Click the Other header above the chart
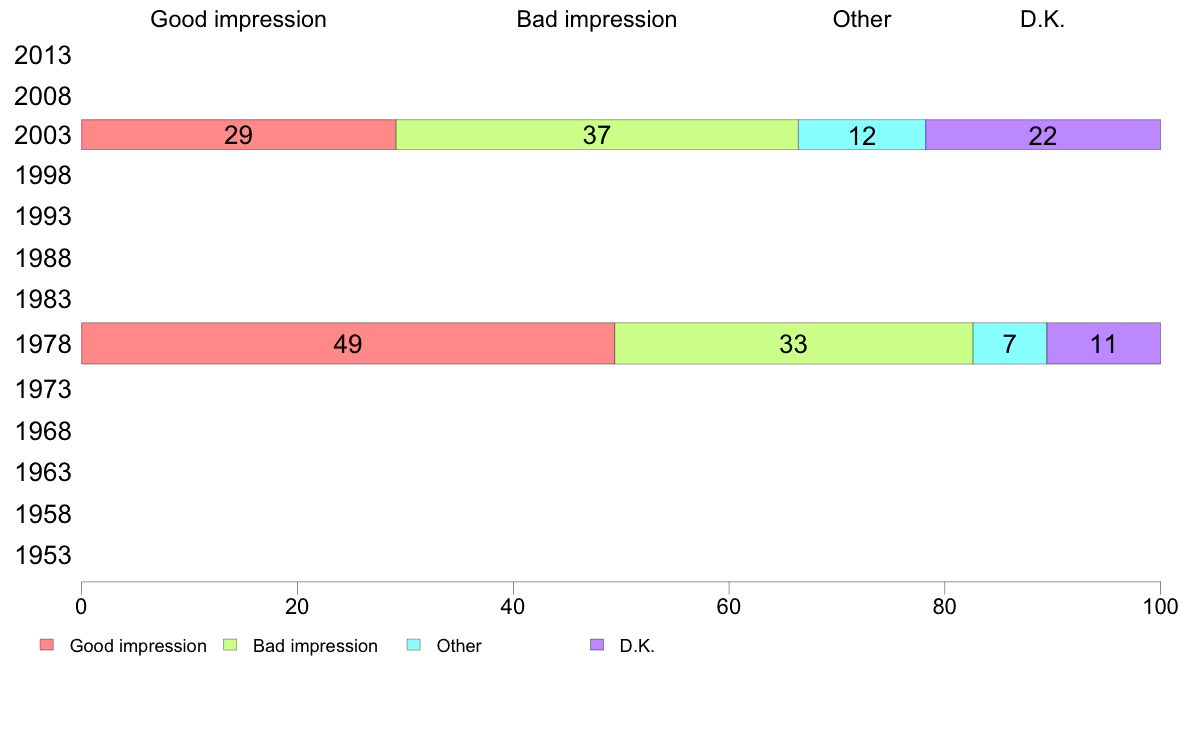The width and height of the screenshot is (1188, 736). coord(861,19)
